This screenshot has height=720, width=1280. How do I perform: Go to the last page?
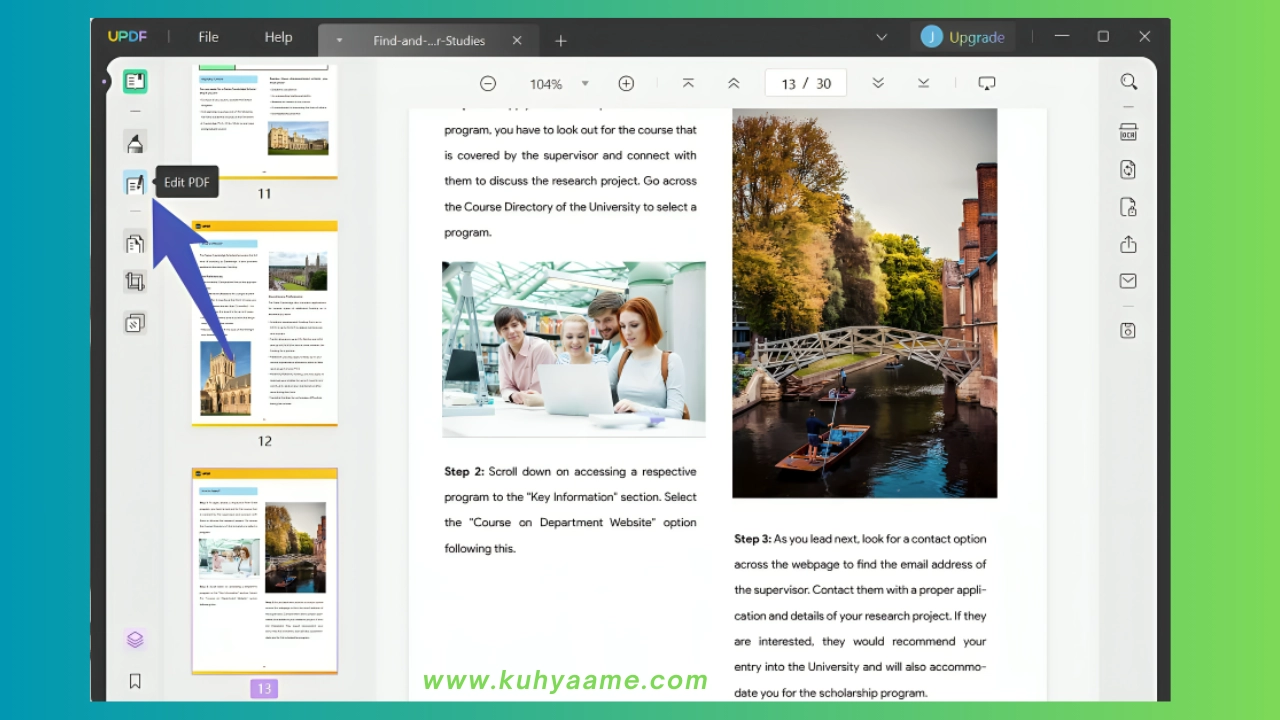click(923, 84)
